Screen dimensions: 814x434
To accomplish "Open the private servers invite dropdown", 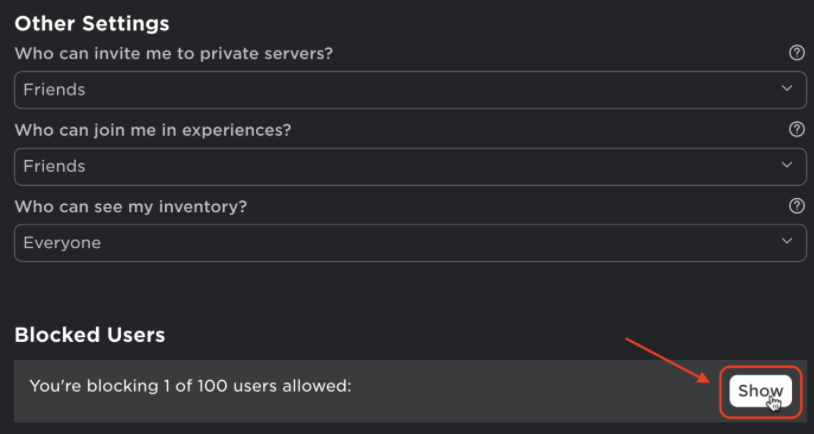I will 410,90.
